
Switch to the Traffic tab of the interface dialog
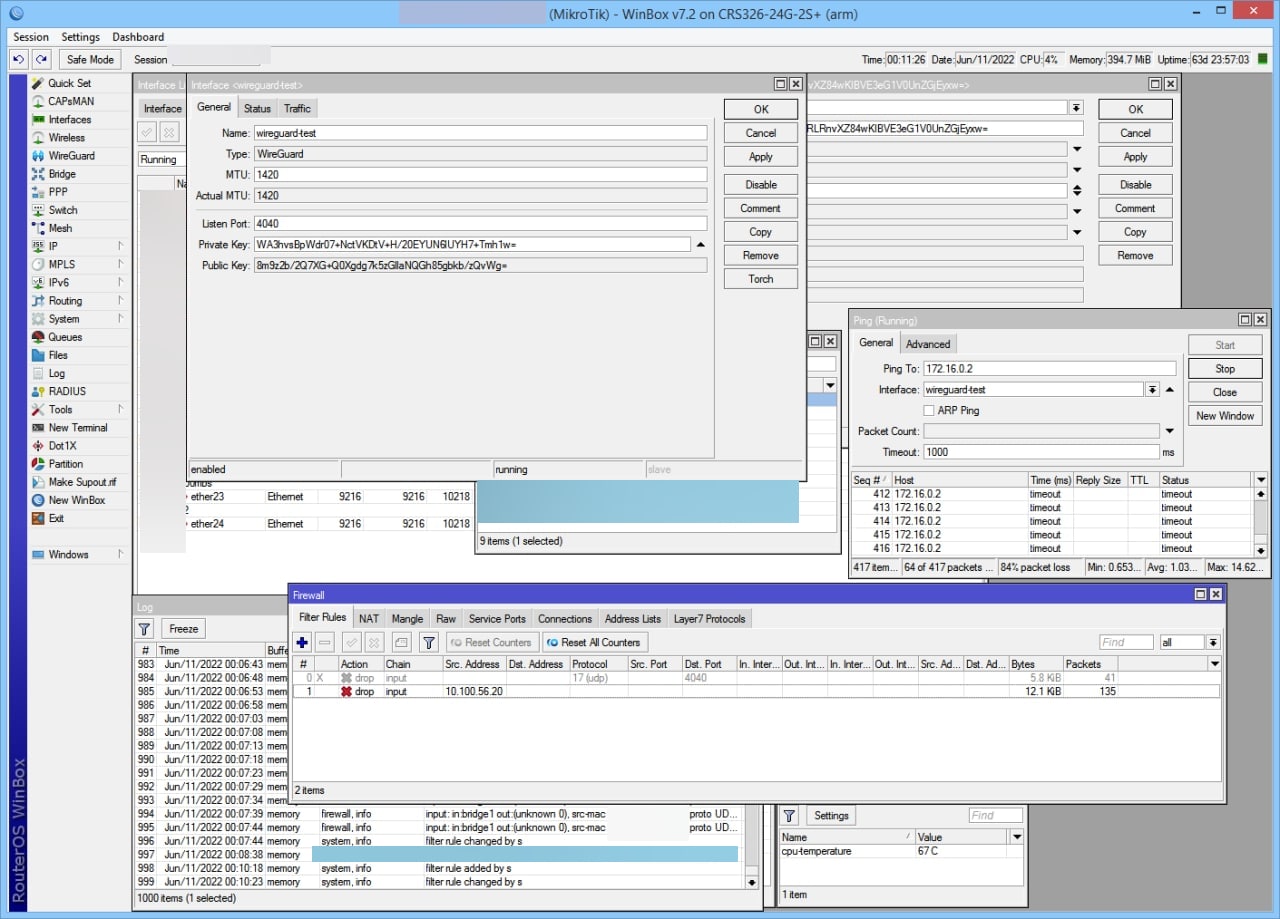297,108
